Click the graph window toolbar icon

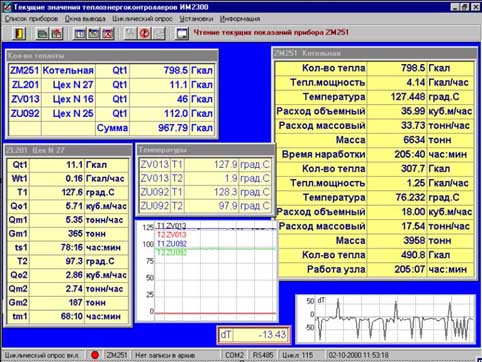tap(94, 33)
